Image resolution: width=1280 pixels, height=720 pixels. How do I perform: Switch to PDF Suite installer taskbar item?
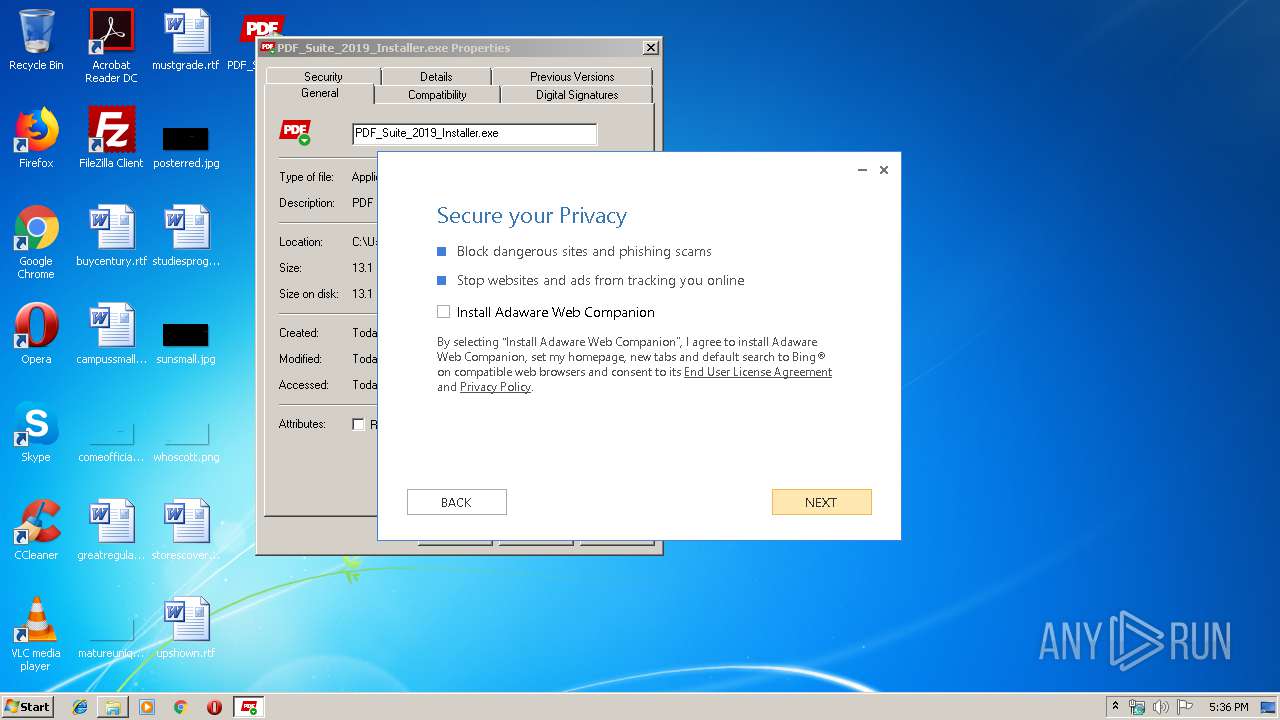click(x=248, y=707)
